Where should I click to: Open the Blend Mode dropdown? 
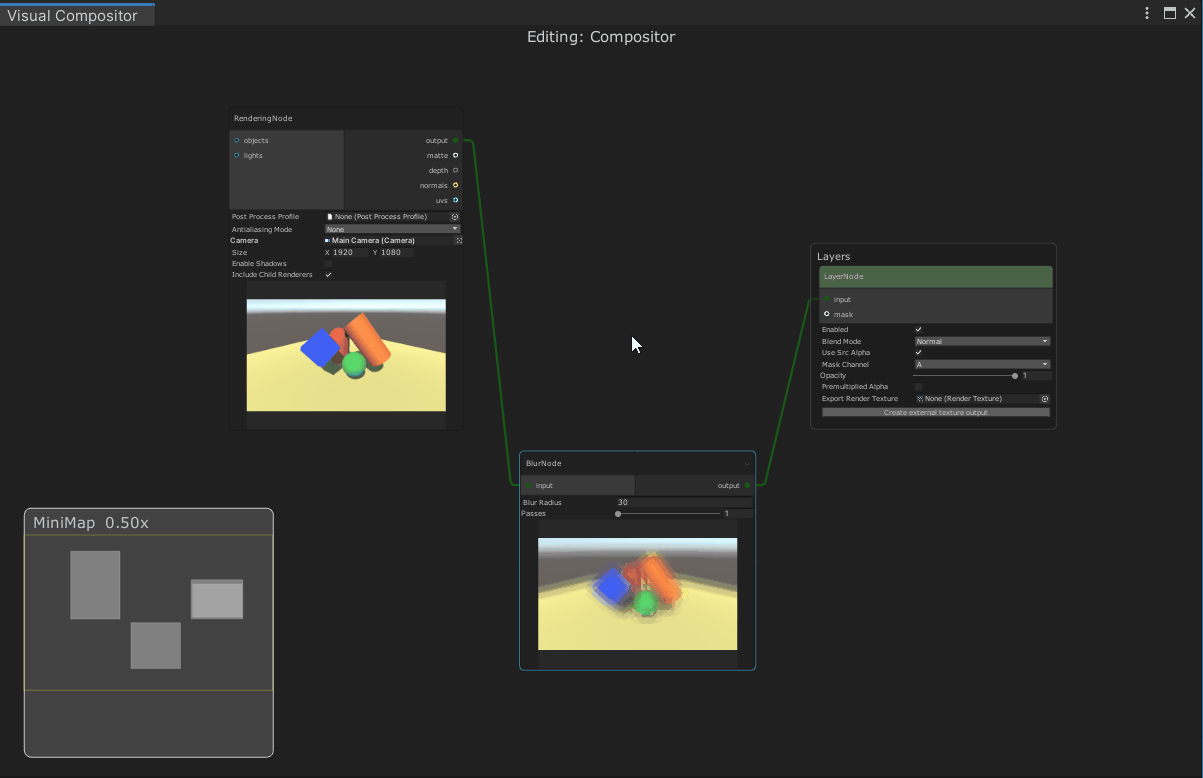coord(982,341)
